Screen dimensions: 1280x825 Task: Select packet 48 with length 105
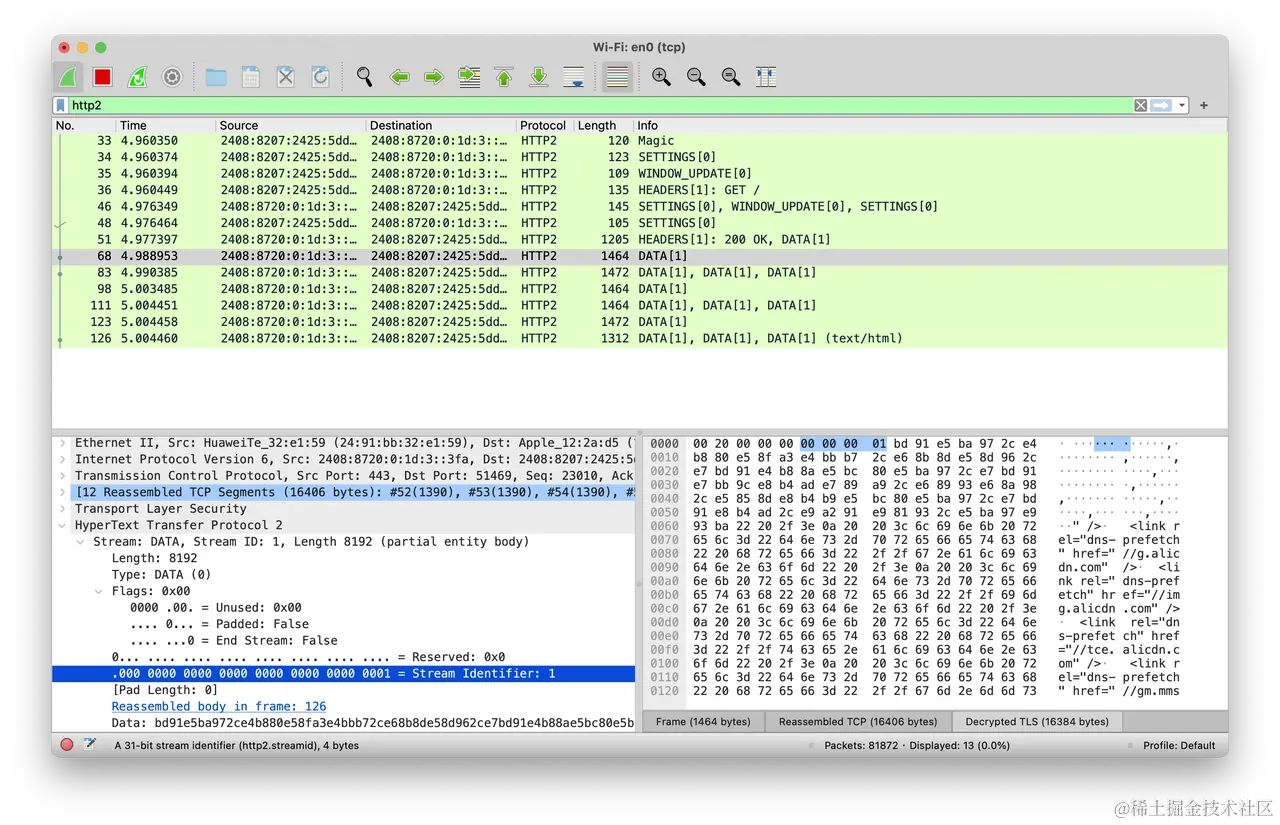point(640,223)
